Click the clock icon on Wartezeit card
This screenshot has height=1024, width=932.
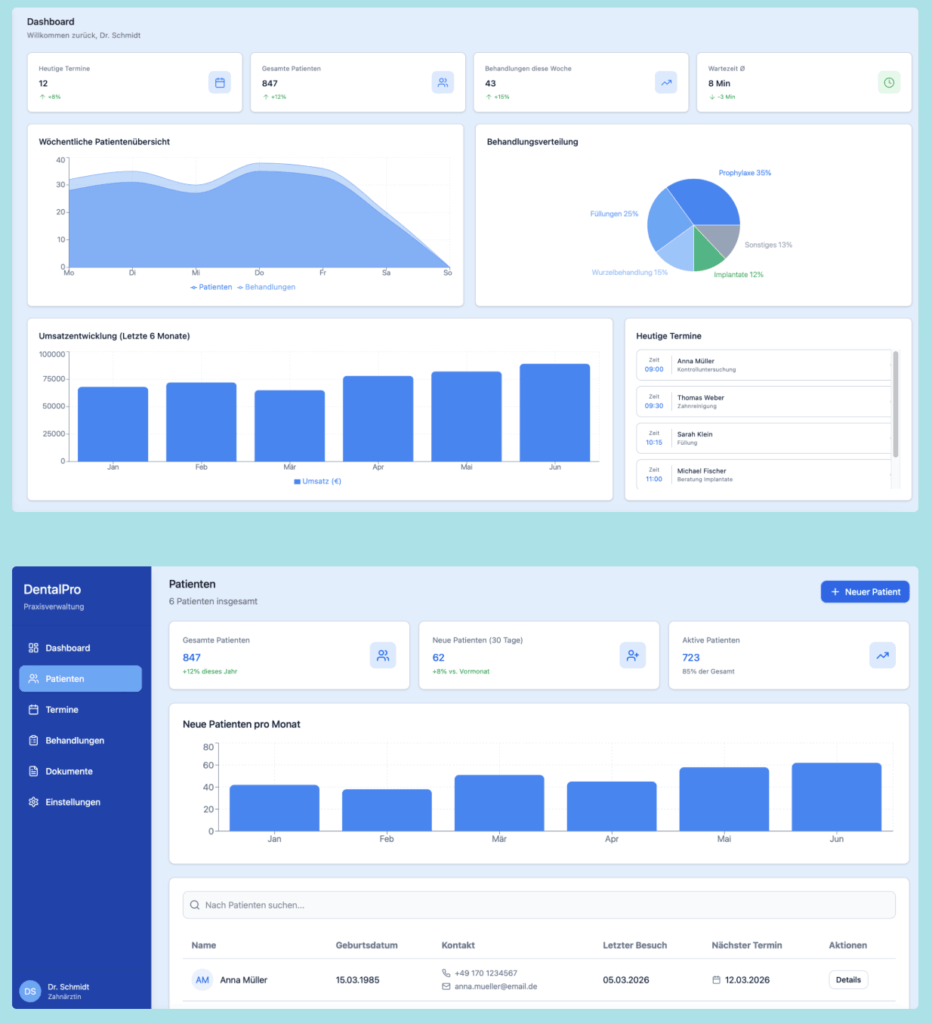[889, 82]
